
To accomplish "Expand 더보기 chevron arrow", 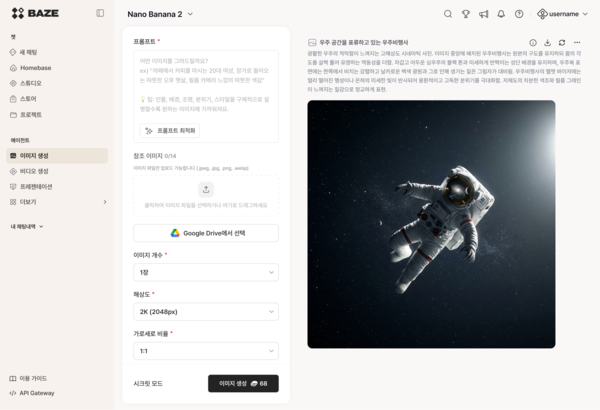I will click(x=105, y=202).
